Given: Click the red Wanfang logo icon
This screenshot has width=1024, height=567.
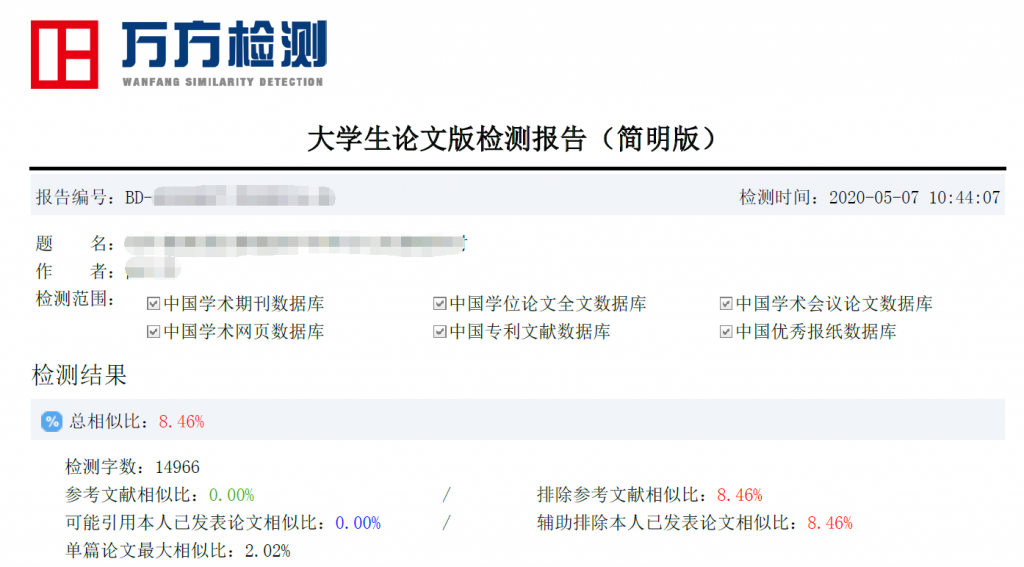Looking at the screenshot, I should tap(64, 53).
